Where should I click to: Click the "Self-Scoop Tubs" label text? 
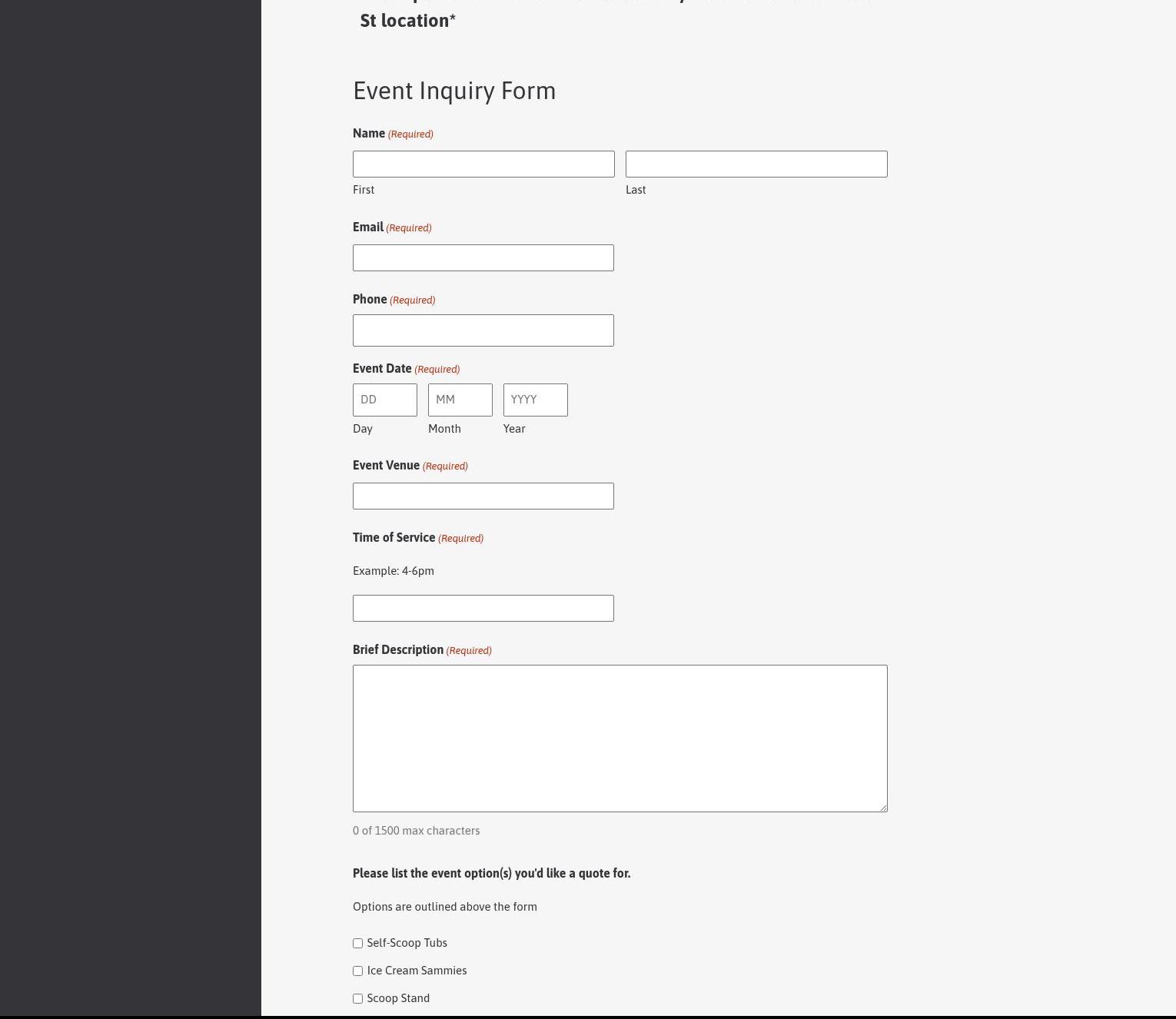pos(407,943)
